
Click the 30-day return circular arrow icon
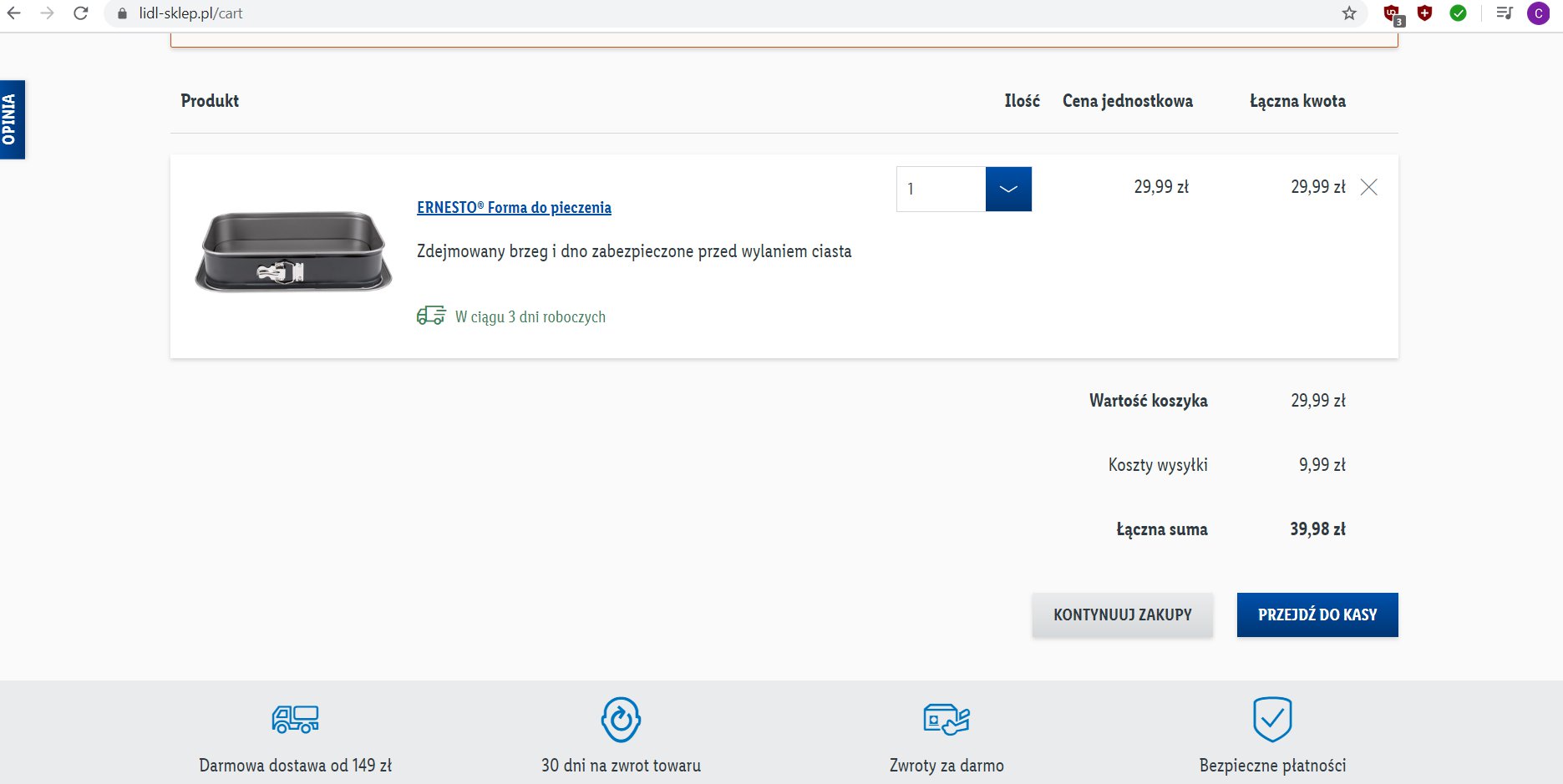[621, 720]
